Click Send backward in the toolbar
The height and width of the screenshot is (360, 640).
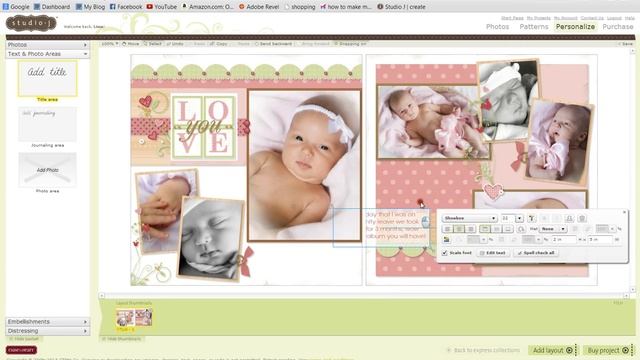[x=273, y=44]
